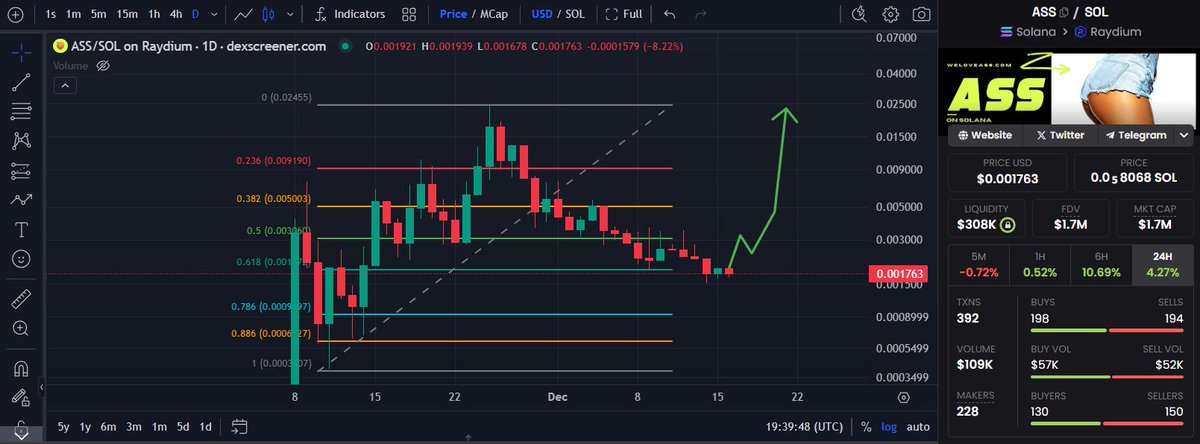
Task: Set interval to 5m
Action: 98,15
